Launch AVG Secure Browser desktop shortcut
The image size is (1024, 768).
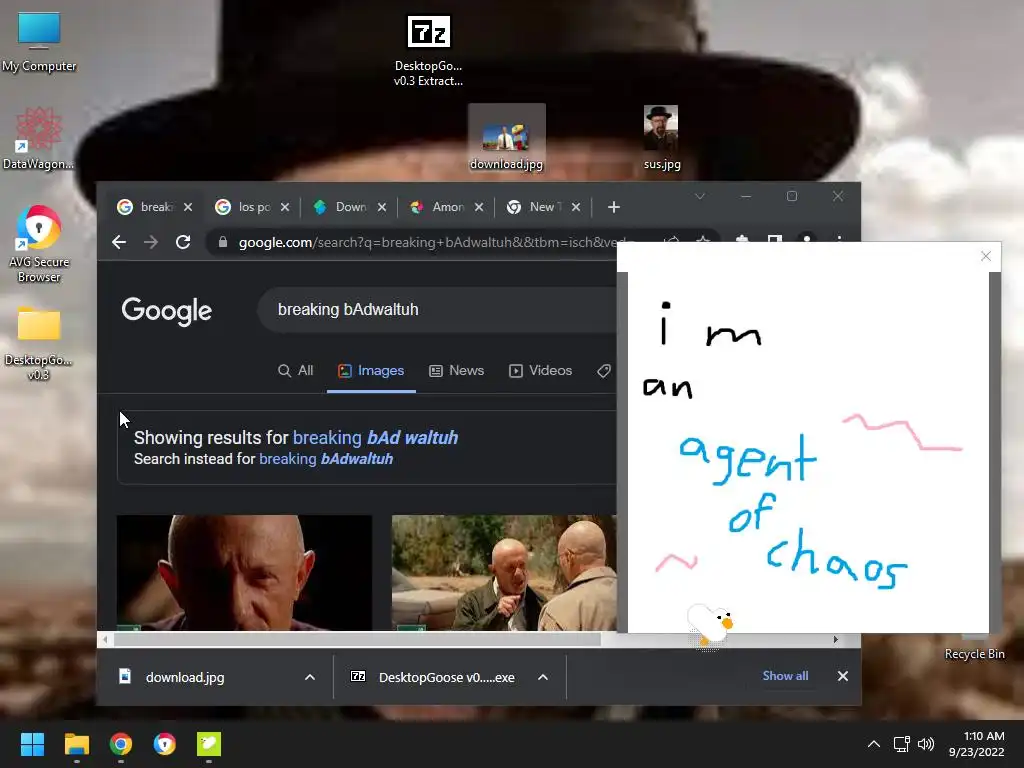pos(39,244)
